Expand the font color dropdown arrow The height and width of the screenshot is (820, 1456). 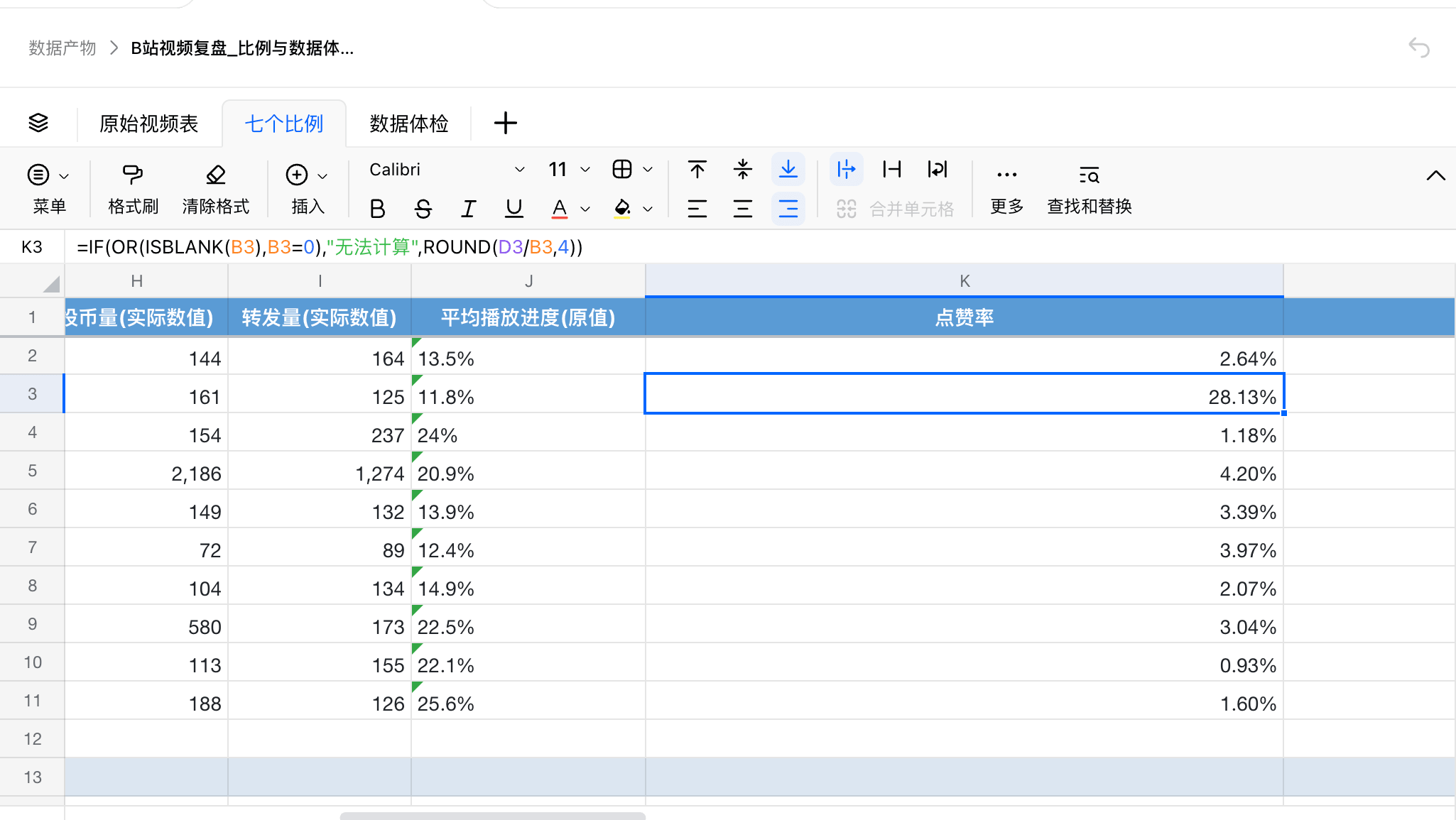(x=585, y=209)
